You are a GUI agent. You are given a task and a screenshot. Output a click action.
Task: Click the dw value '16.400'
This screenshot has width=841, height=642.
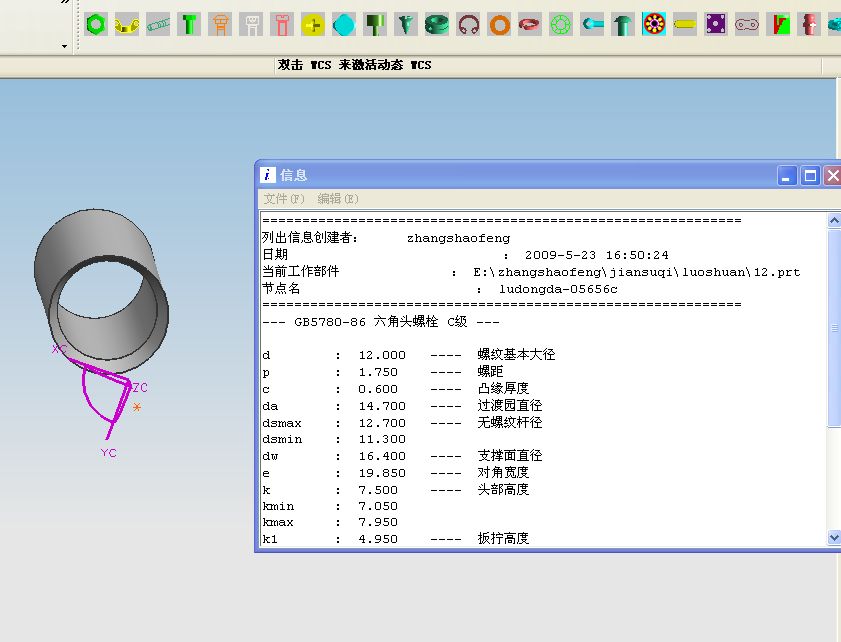382,456
